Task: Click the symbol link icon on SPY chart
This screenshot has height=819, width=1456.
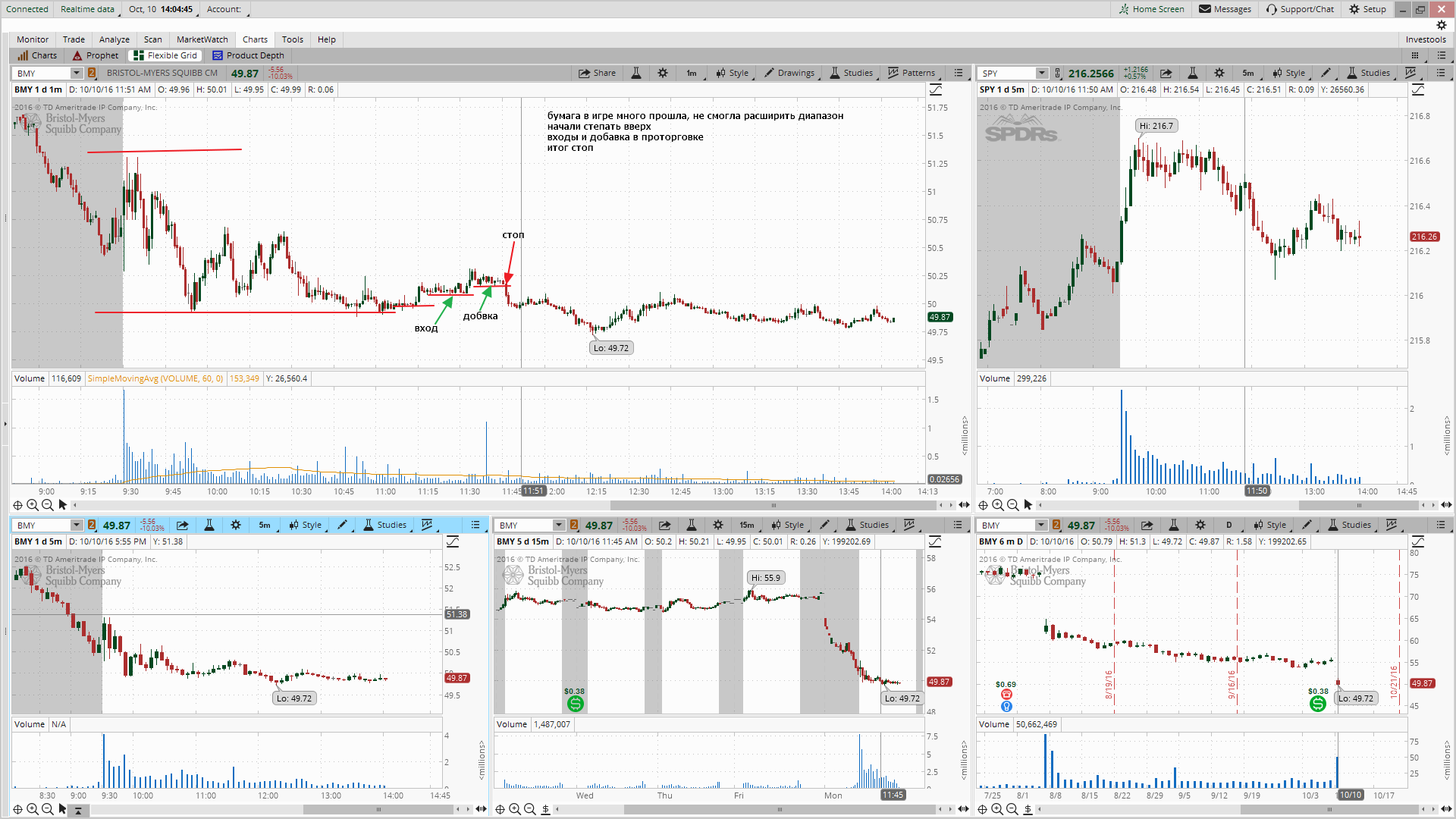Action: [x=1058, y=73]
